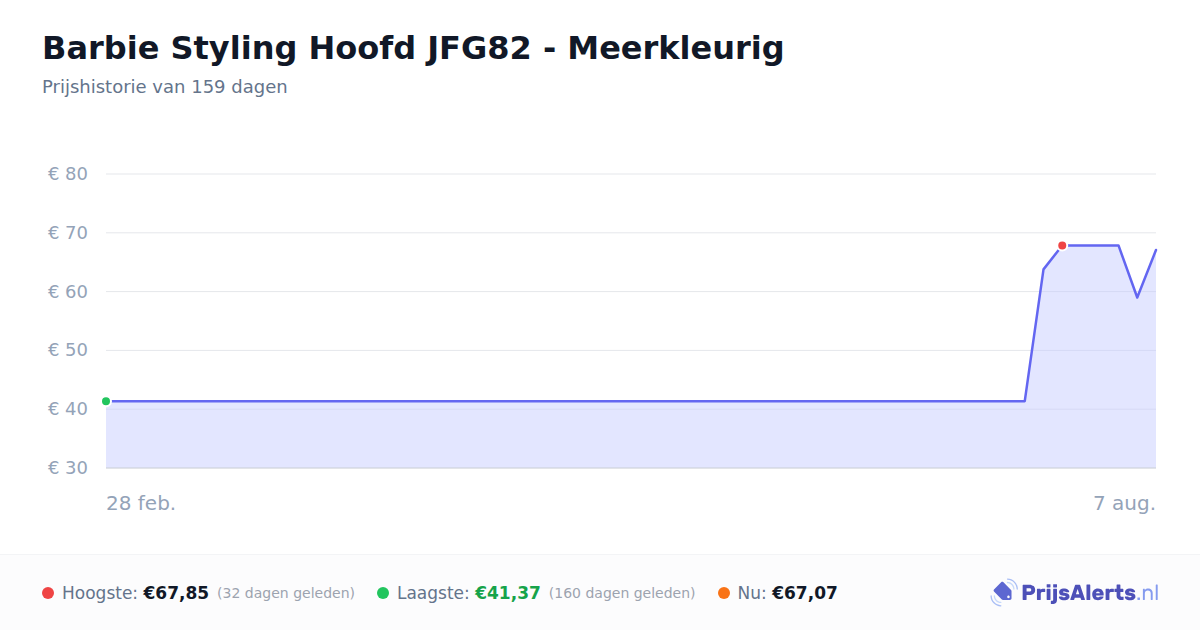The image size is (1200, 630).
Task: Click the 32 dagen geleden note
Action: click(286, 593)
